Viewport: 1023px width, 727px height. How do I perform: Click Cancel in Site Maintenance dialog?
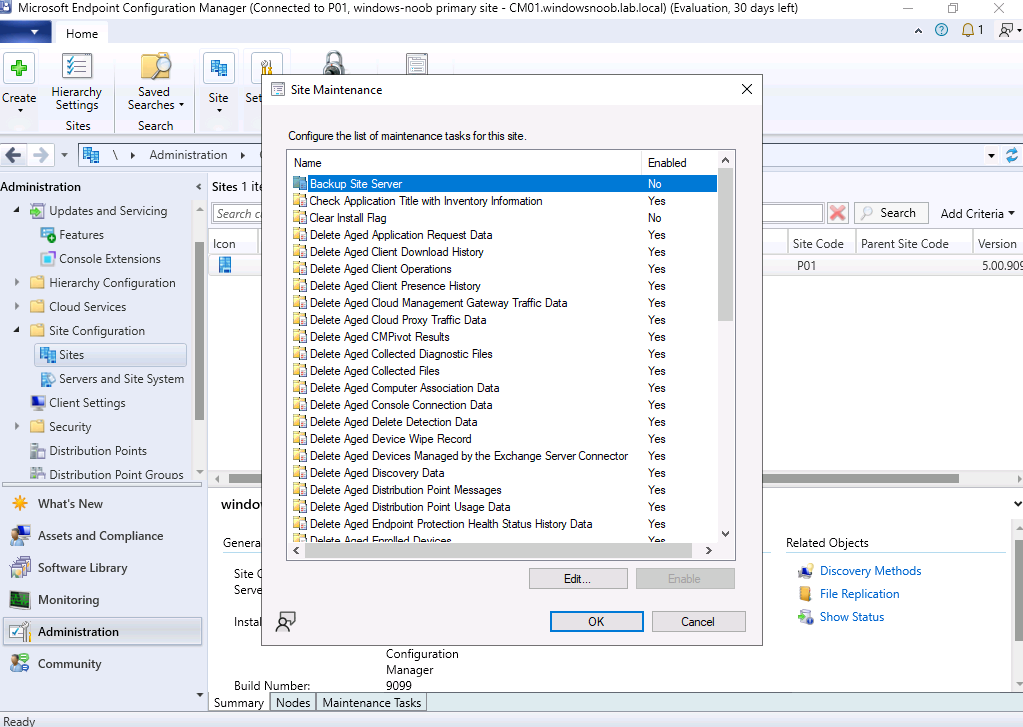tap(698, 621)
